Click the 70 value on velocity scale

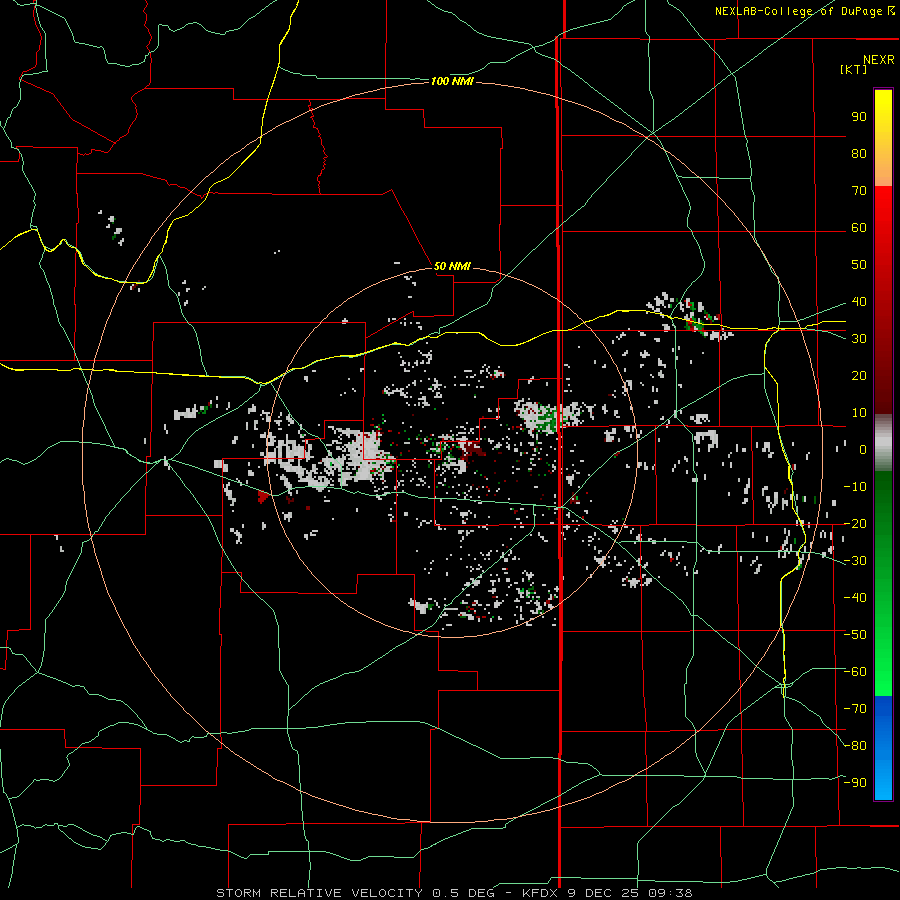859,191
